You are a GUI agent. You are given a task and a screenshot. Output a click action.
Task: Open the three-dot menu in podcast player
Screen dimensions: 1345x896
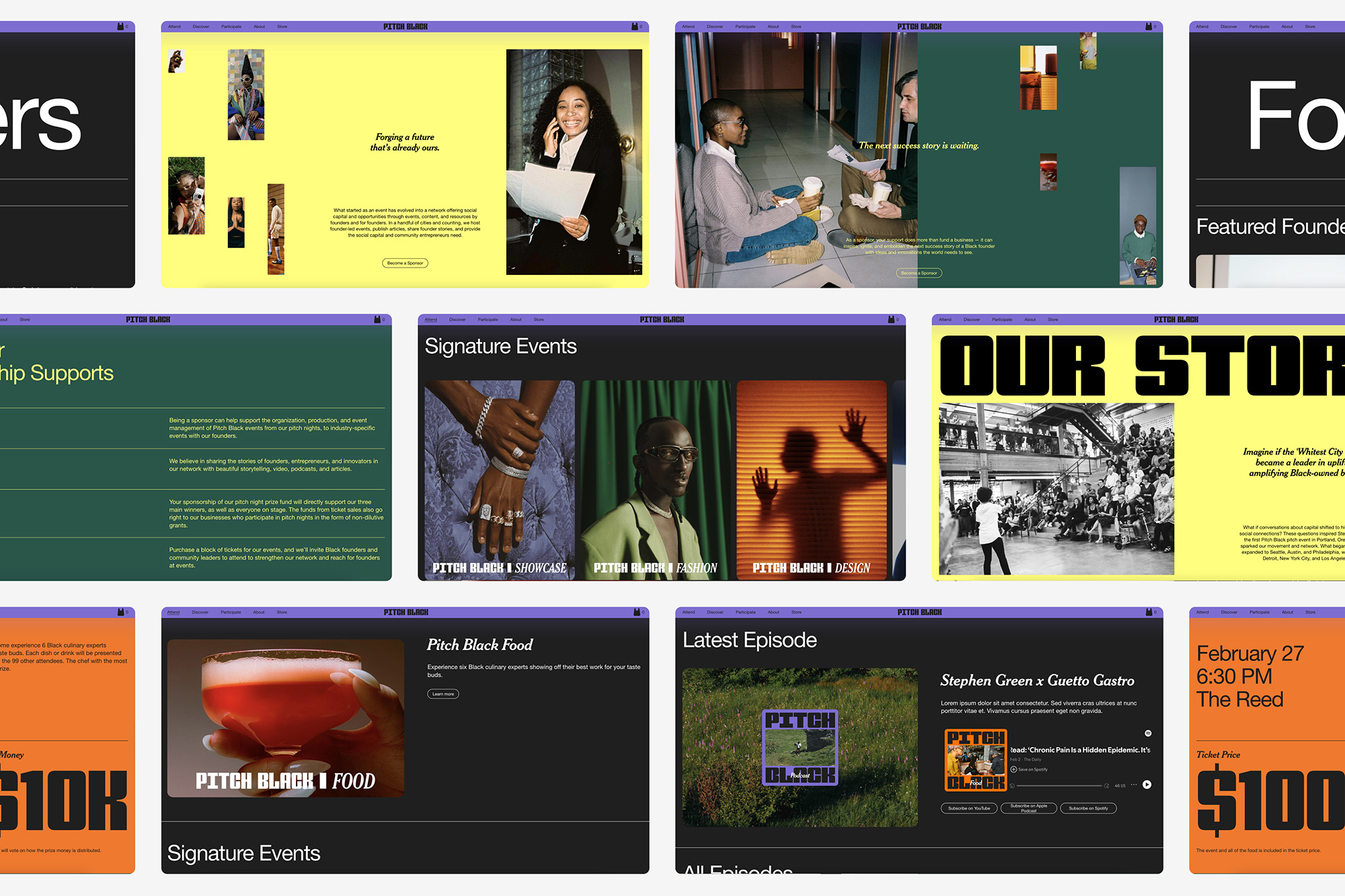pos(1134,784)
